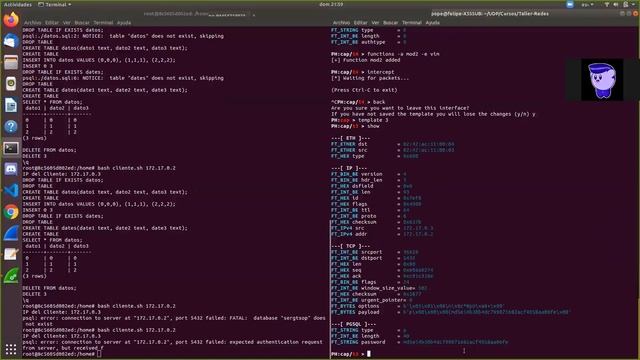The width and height of the screenshot is (640, 360).
Task: Launch Firefox from the dock
Action: click(11, 20)
